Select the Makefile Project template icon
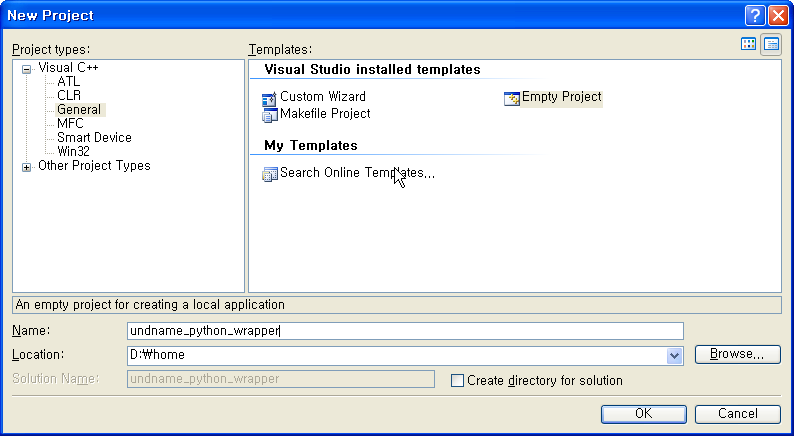794x436 pixels. pyautogui.click(x=269, y=115)
